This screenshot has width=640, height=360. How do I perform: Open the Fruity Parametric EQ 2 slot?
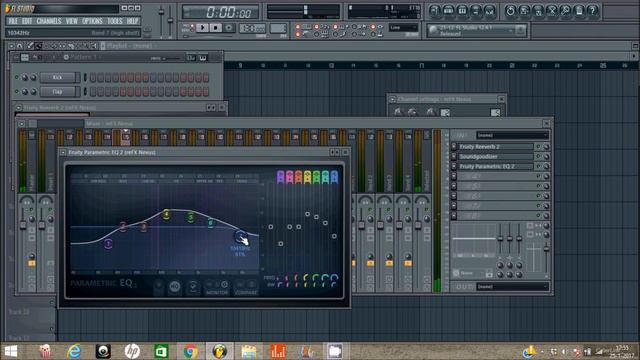click(496, 166)
